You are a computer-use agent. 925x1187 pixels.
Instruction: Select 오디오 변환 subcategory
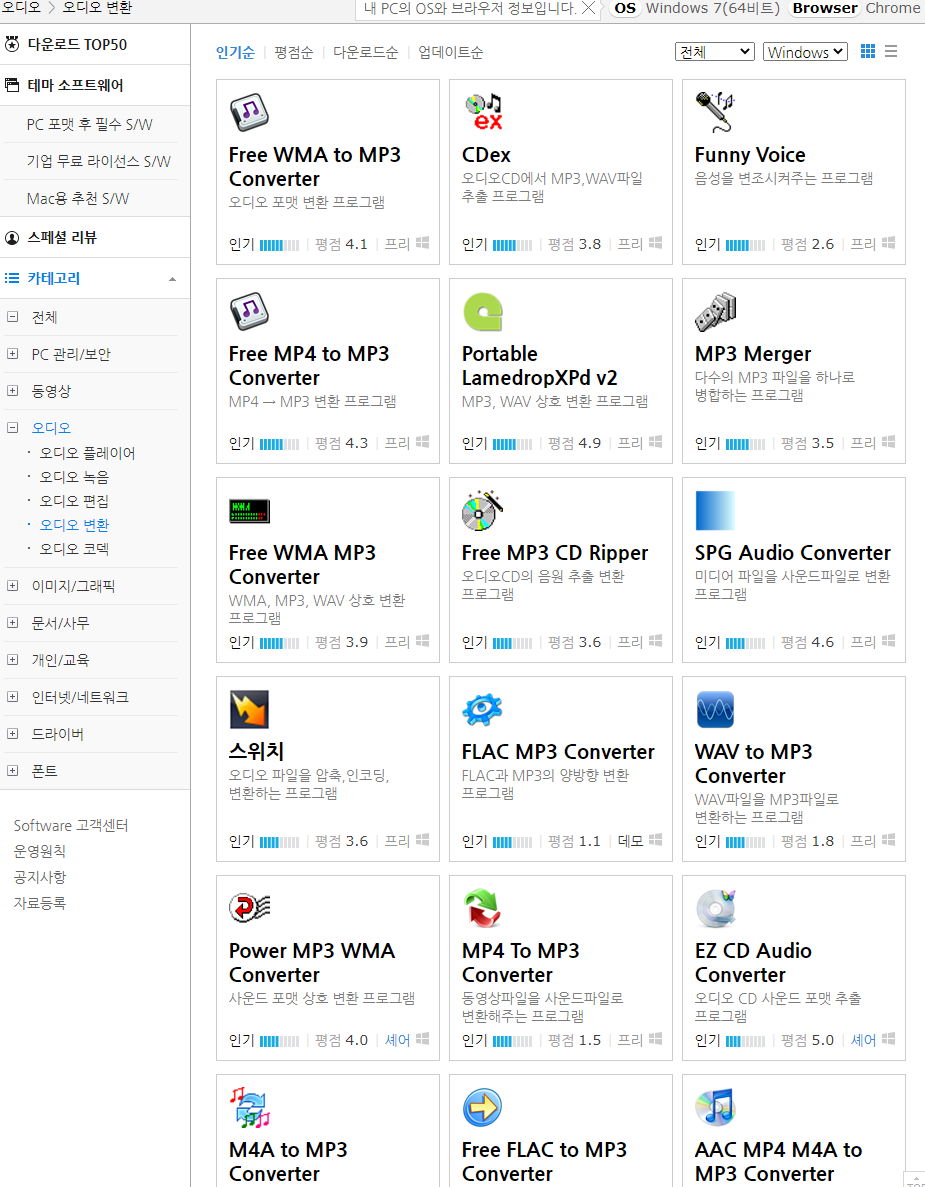(74, 525)
